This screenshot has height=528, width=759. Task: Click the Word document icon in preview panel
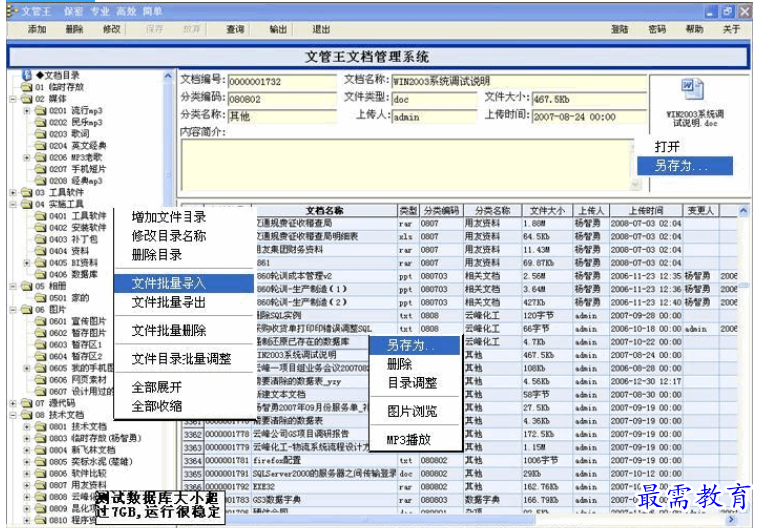(x=693, y=90)
